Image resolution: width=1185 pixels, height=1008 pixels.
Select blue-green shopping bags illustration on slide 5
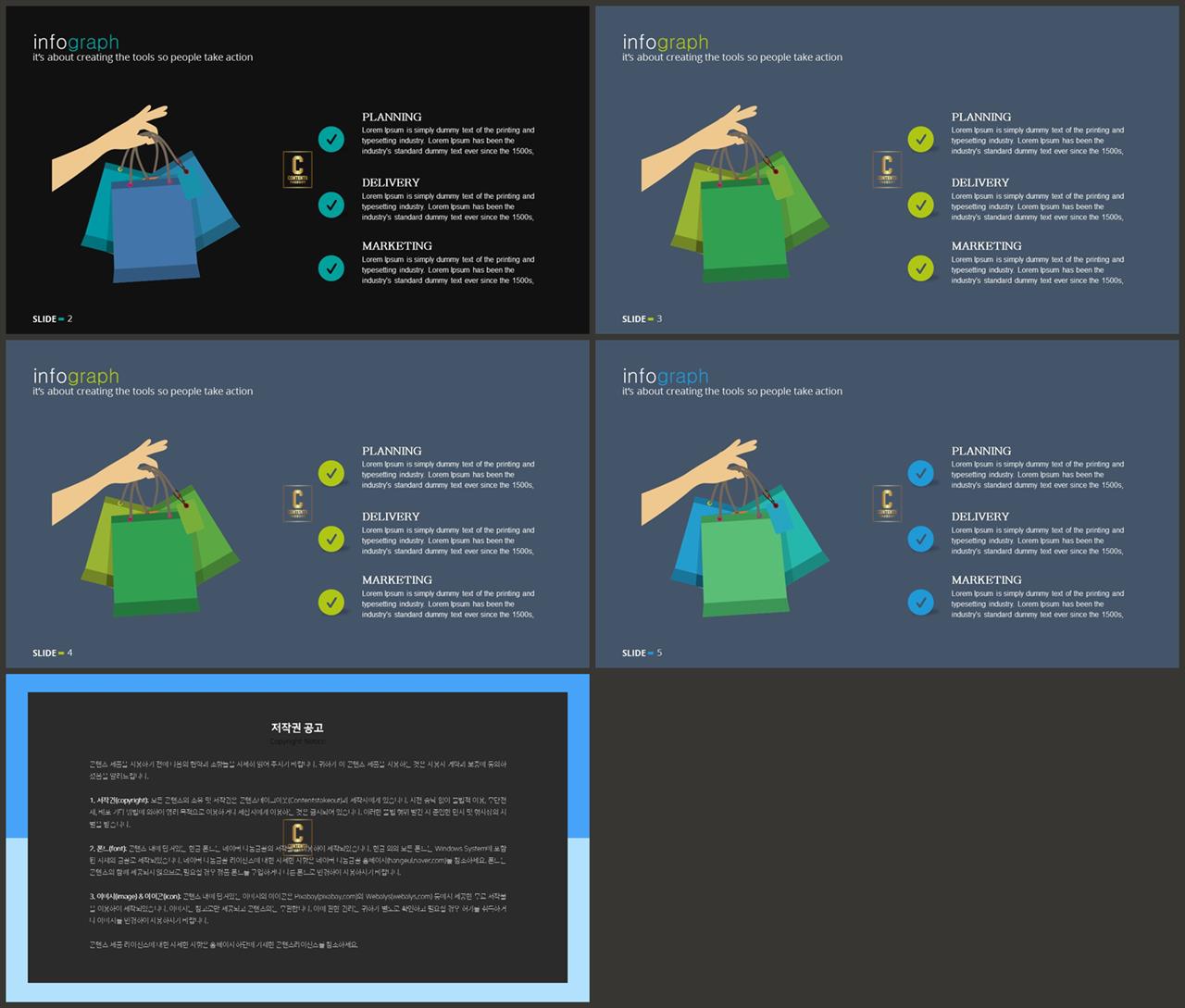[735, 529]
